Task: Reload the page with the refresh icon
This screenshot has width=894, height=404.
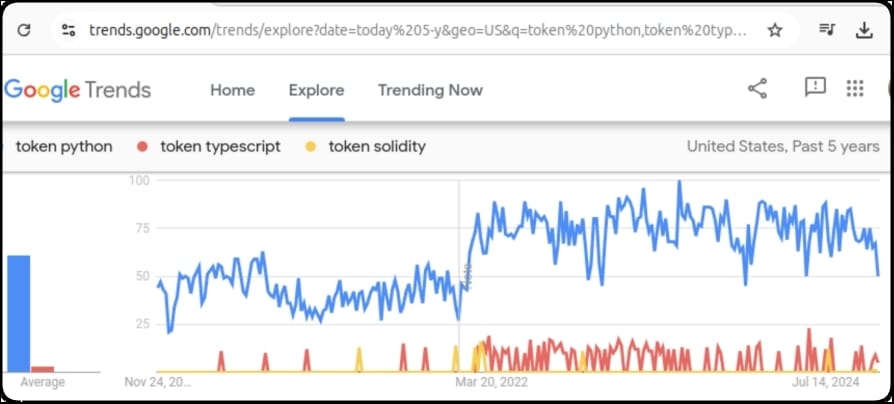Action: click(24, 30)
